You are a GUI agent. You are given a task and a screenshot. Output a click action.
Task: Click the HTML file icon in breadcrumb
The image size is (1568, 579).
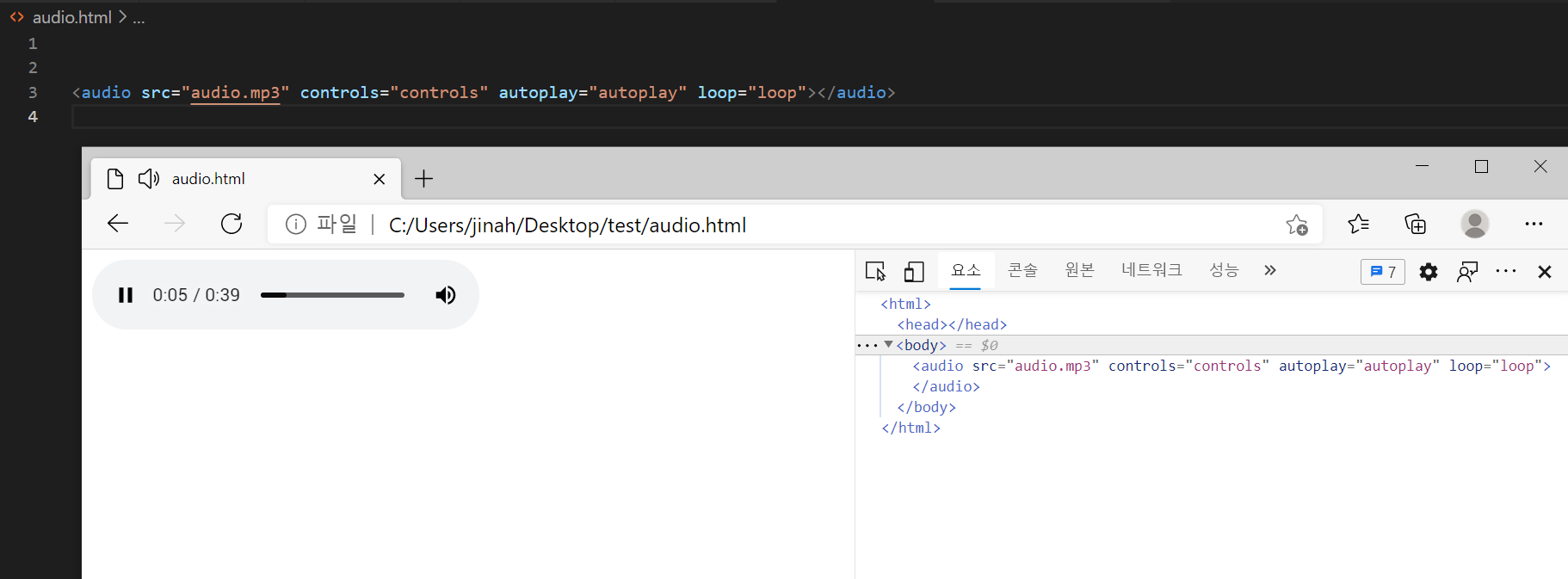point(16,17)
